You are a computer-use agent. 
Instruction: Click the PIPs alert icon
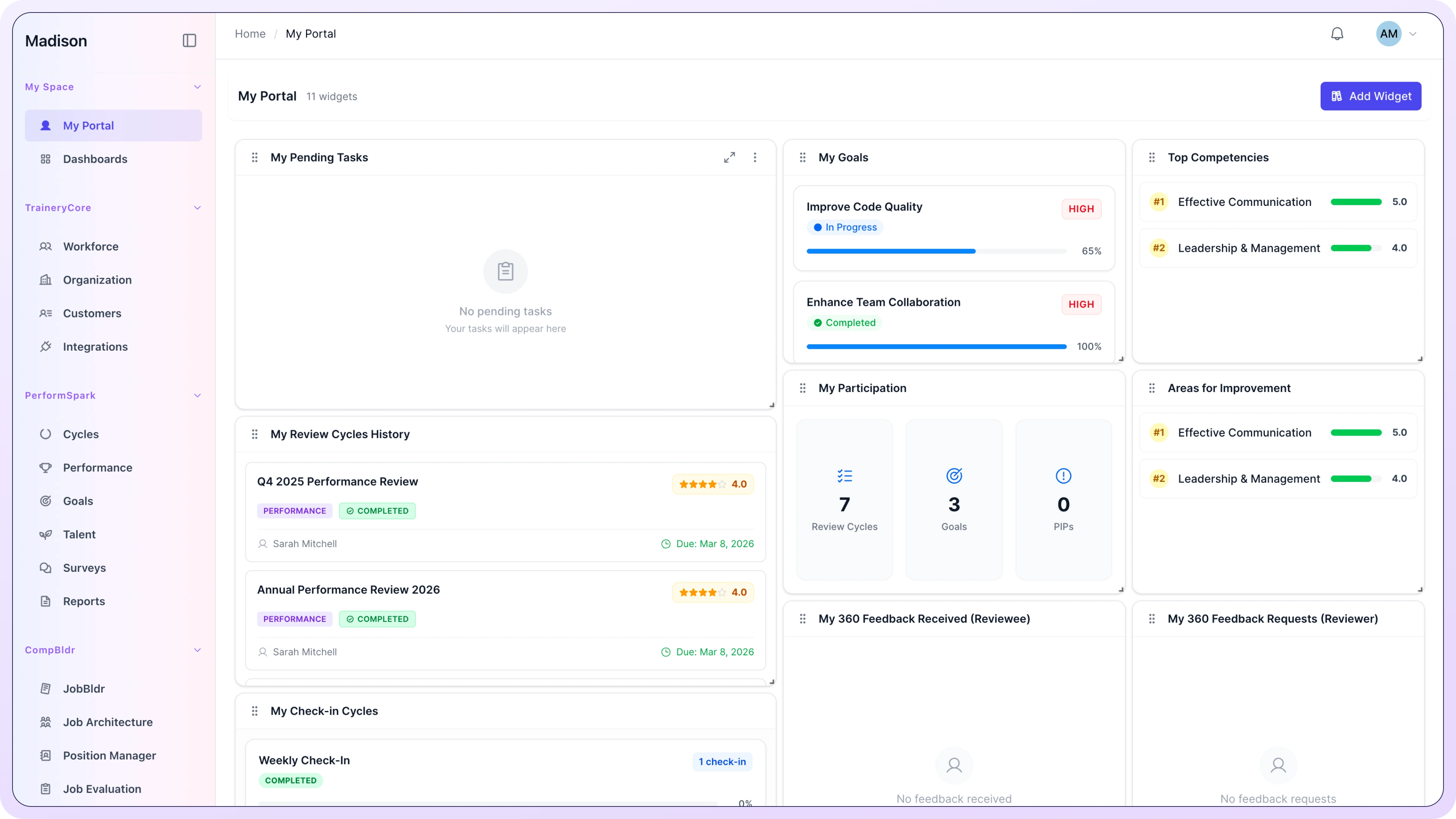click(1063, 476)
